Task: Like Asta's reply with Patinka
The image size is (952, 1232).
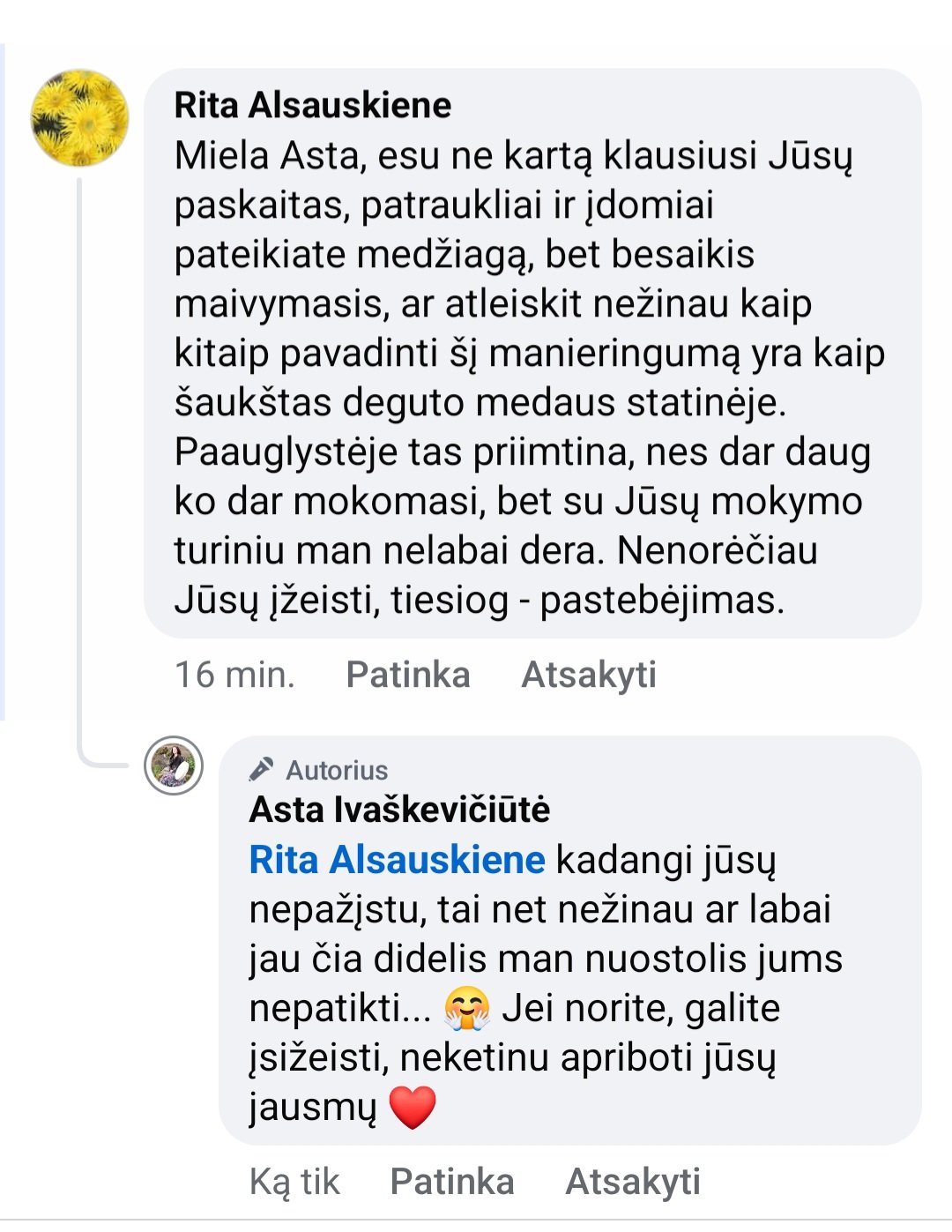Action: [x=451, y=1181]
